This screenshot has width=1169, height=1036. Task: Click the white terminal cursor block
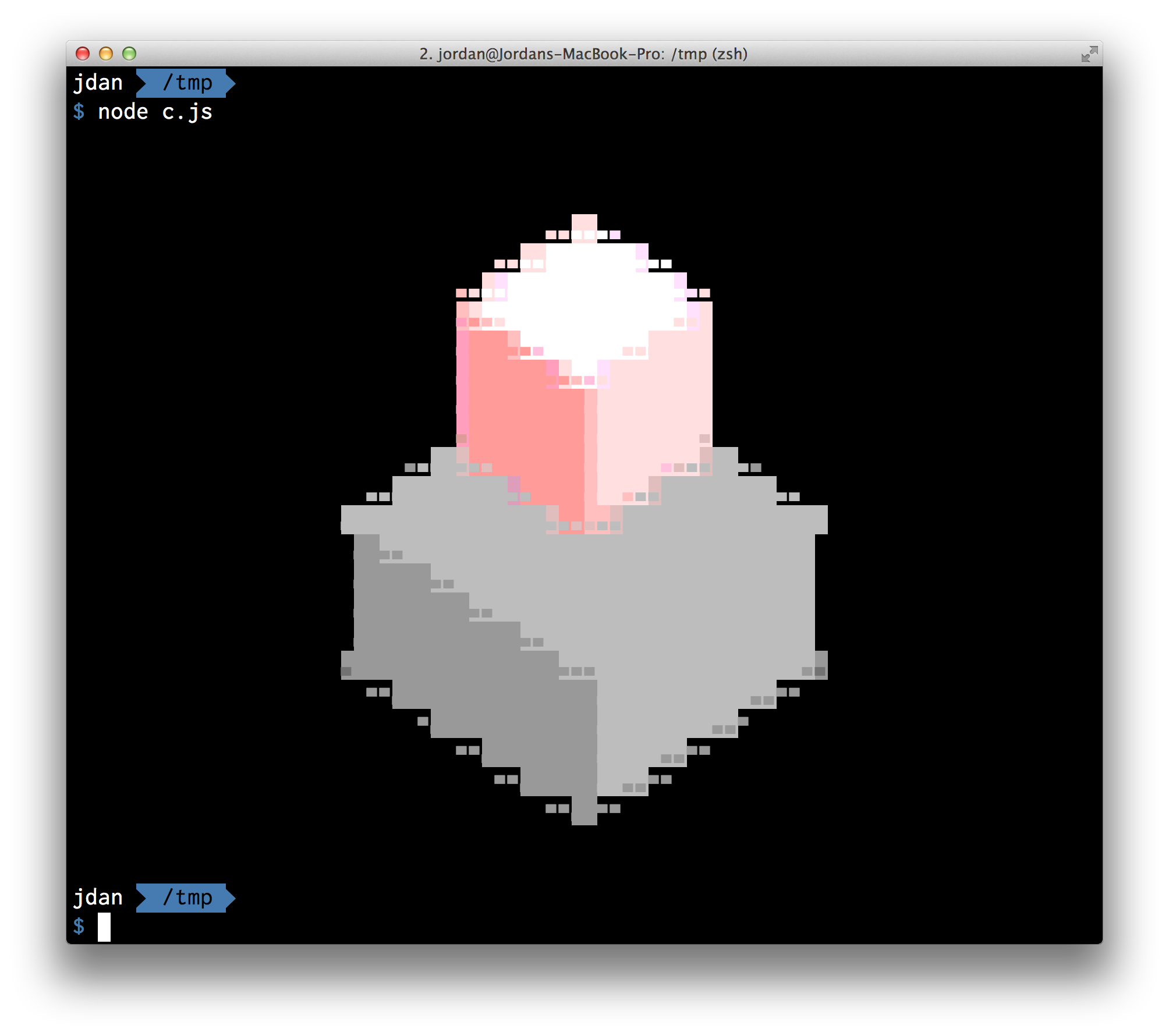(104, 927)
